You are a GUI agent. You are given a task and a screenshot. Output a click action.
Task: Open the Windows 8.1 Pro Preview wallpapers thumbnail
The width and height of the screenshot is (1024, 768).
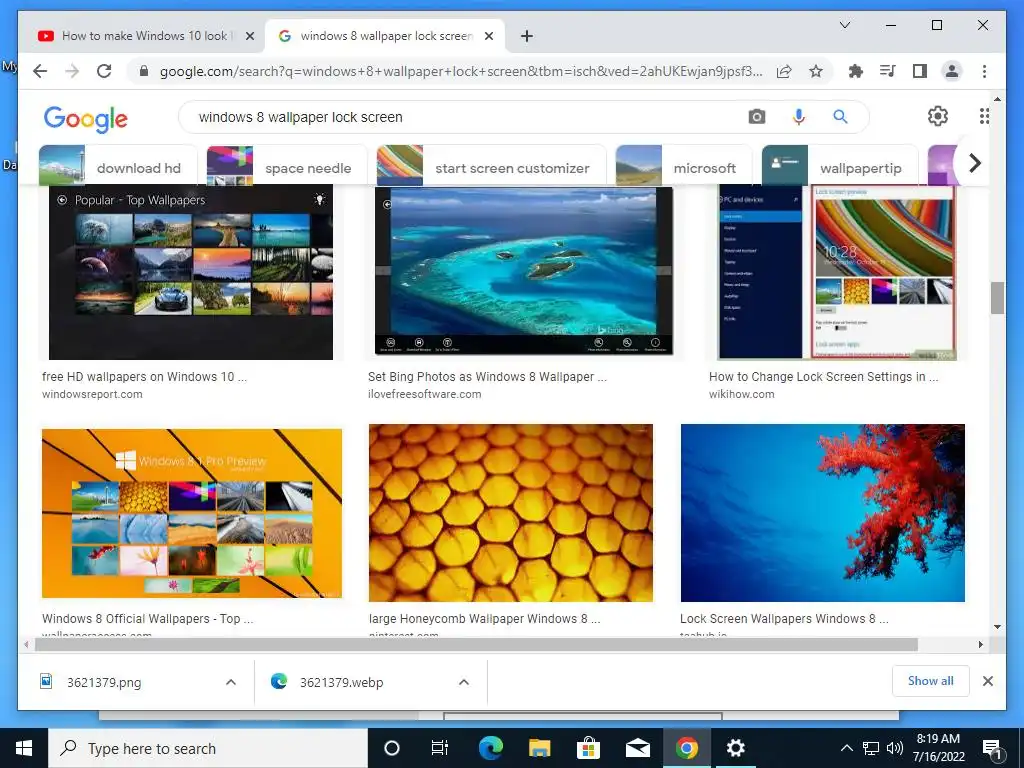(x=191, y=513)
